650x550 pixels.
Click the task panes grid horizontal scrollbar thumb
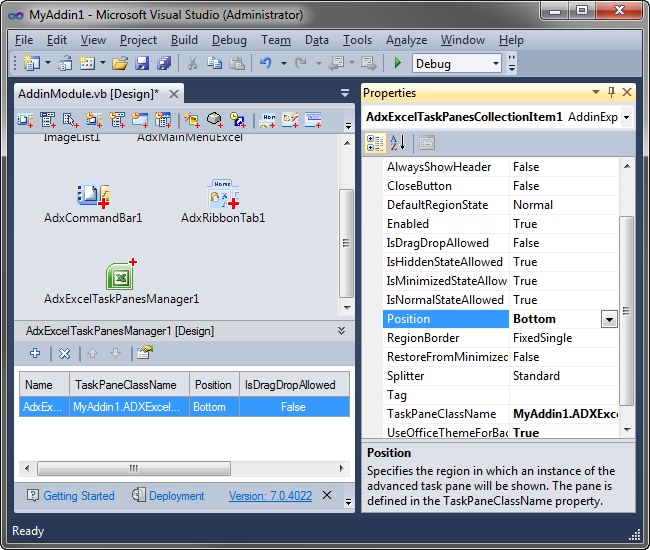point(134,468)
